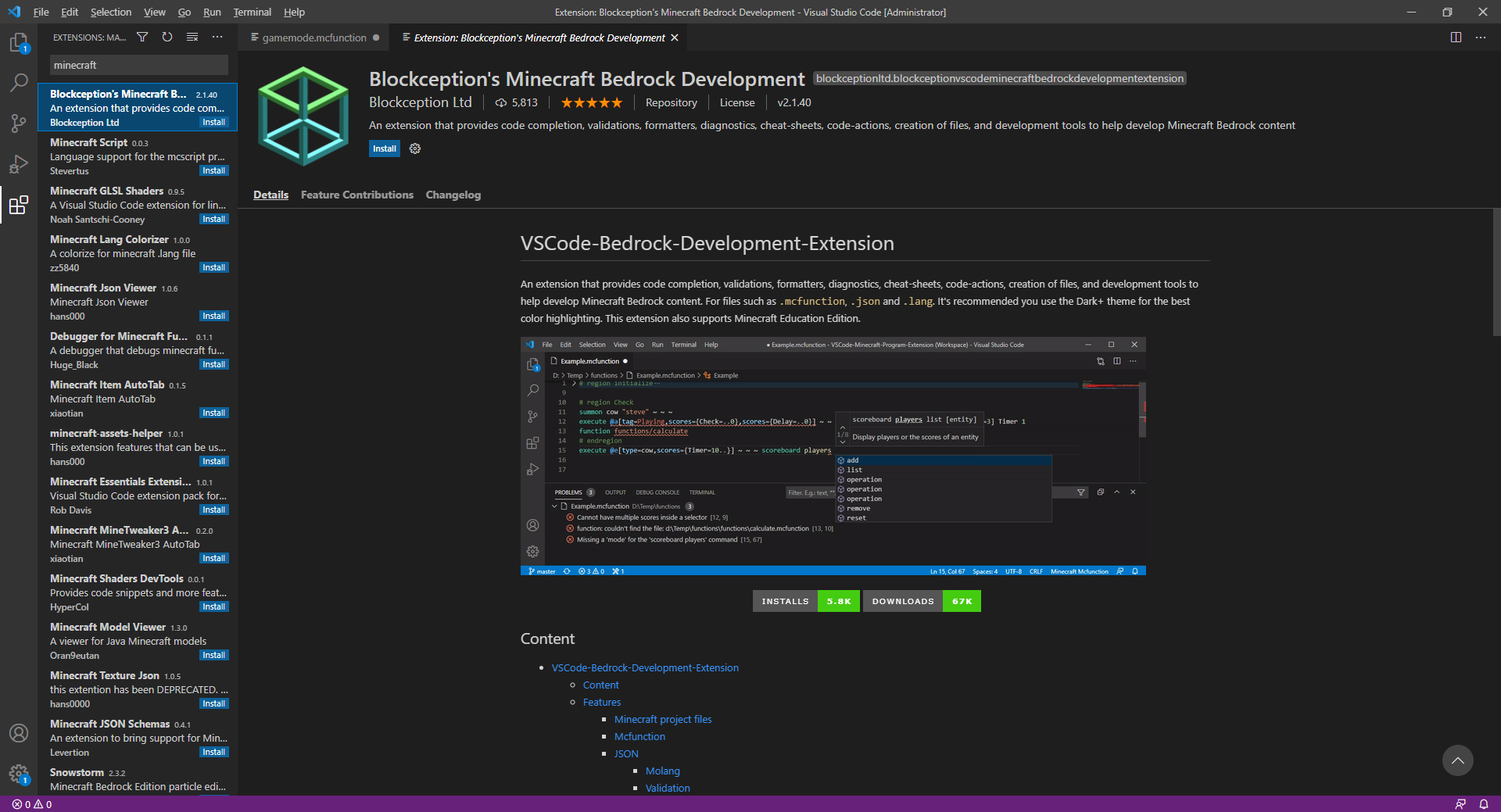1501x812 pixels.
Task: Open the Terminal menu
Action: tap(252, 12)
